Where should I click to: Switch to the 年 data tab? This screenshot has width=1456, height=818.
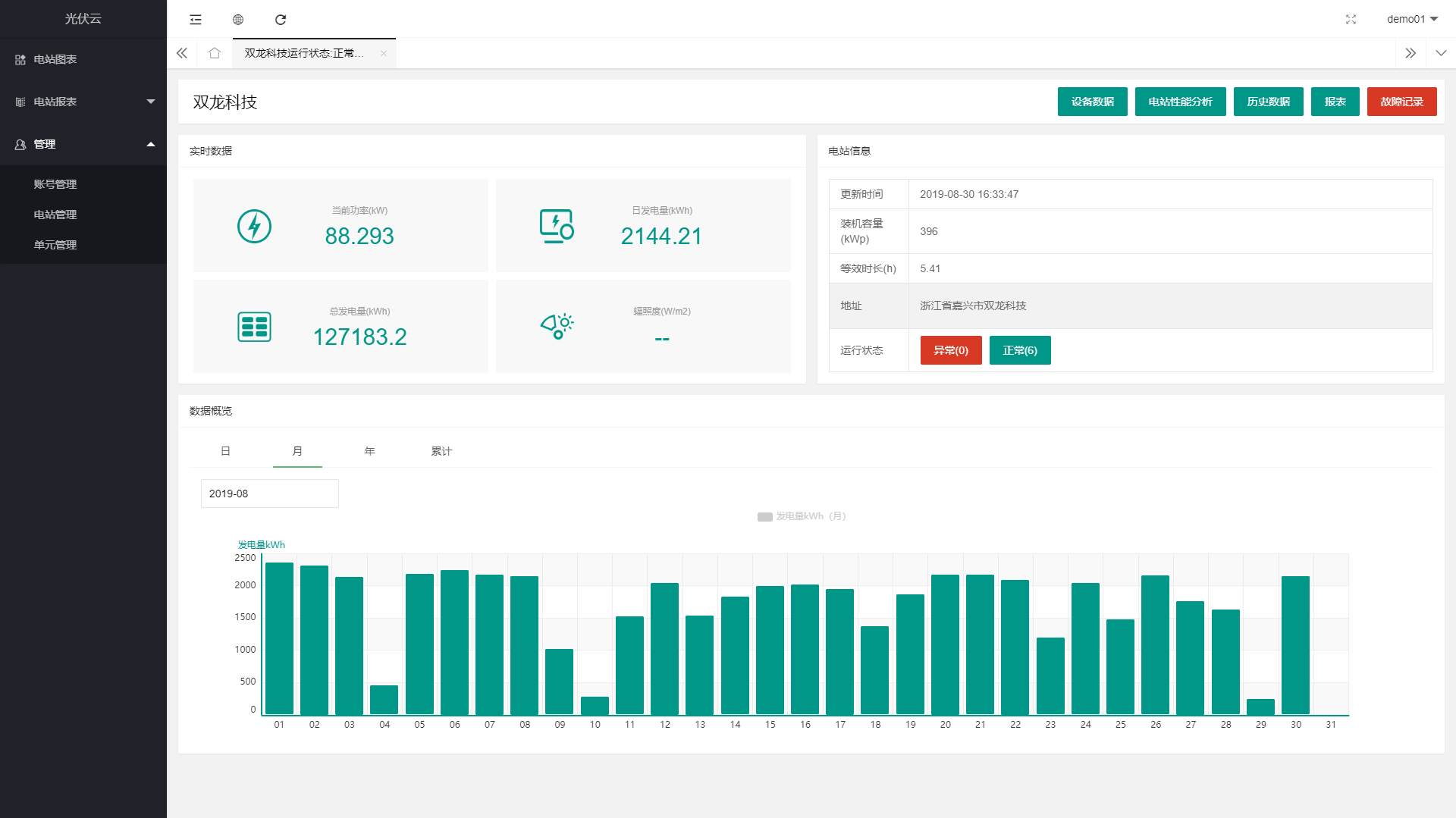(369, 451)
